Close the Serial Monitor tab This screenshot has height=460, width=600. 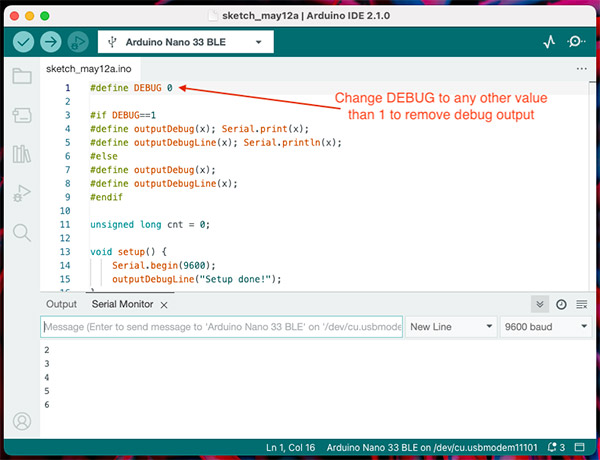pos(164,305)
